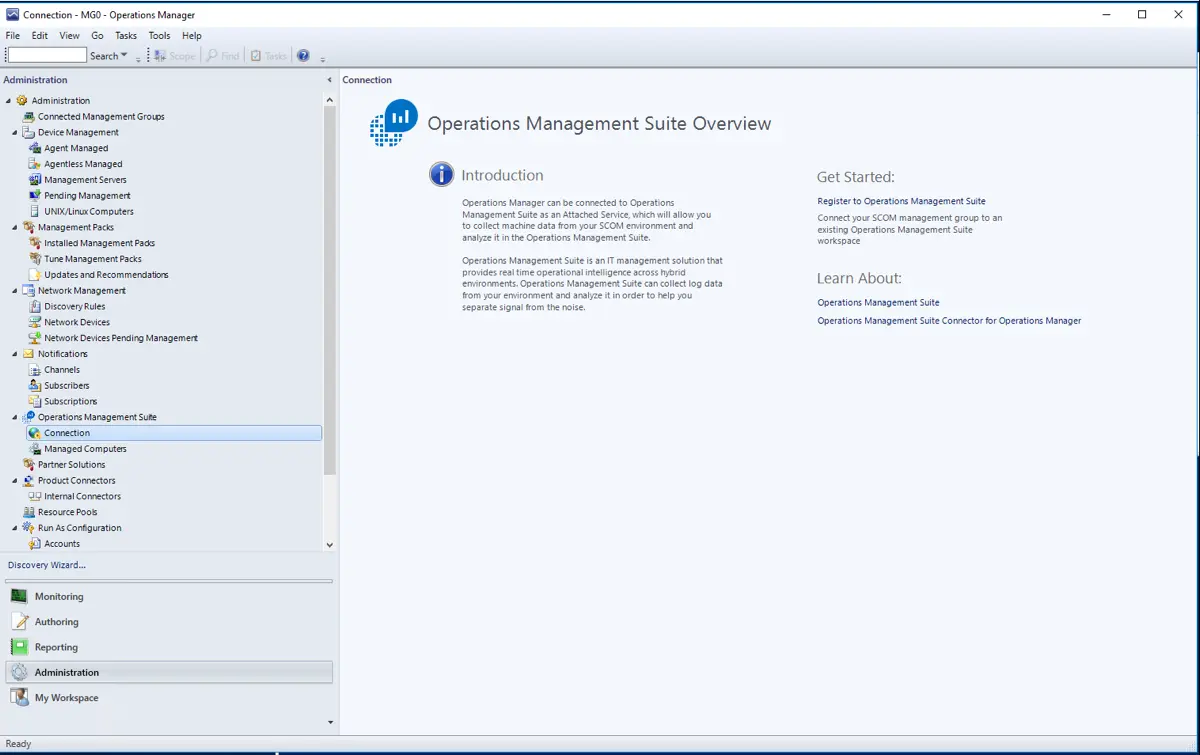Collapse the navigation pane with the chevron
Screen dimensions: 1200x755
329,80
